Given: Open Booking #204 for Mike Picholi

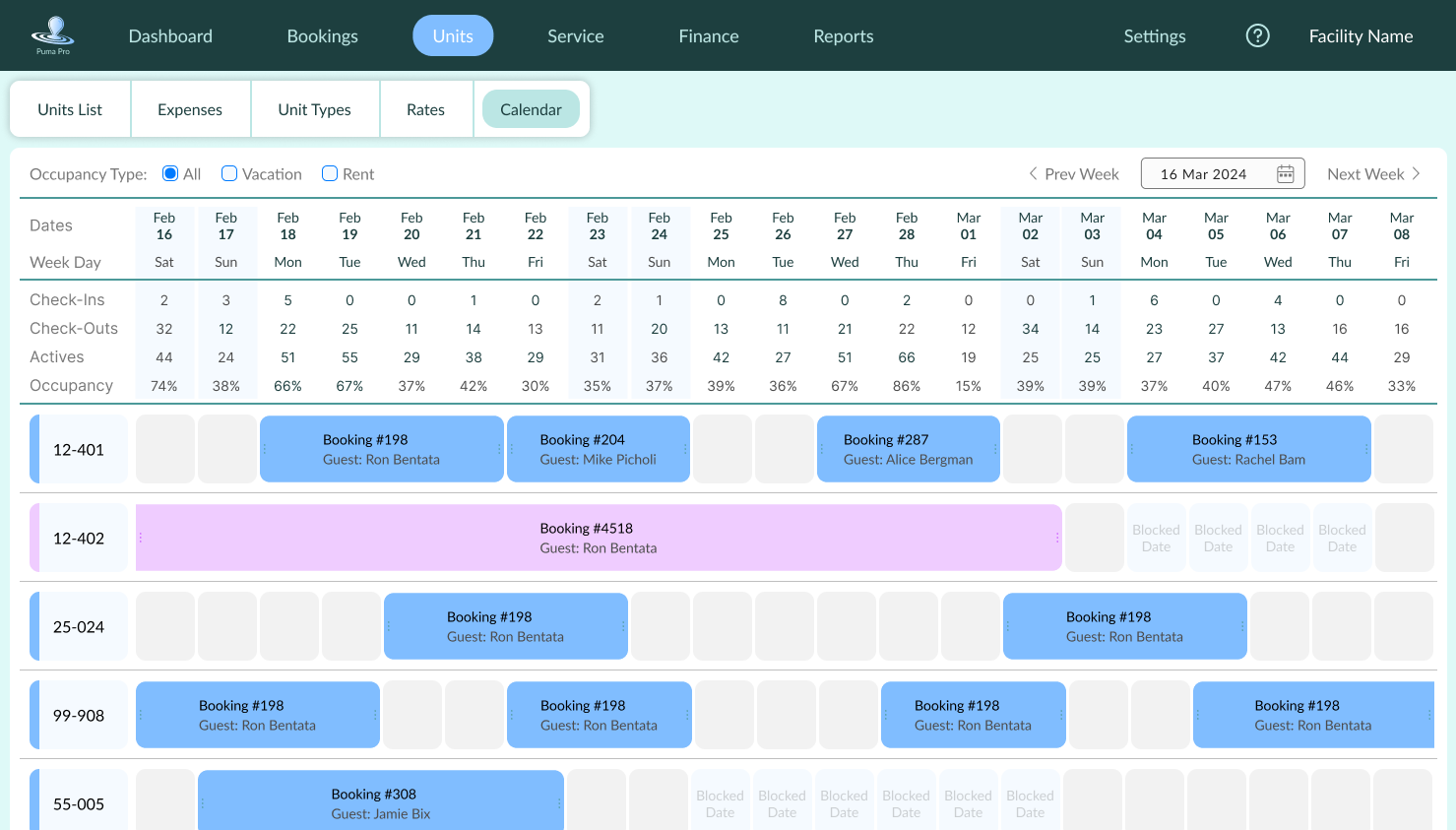Looking at the screenshot, I should (599, 449).
